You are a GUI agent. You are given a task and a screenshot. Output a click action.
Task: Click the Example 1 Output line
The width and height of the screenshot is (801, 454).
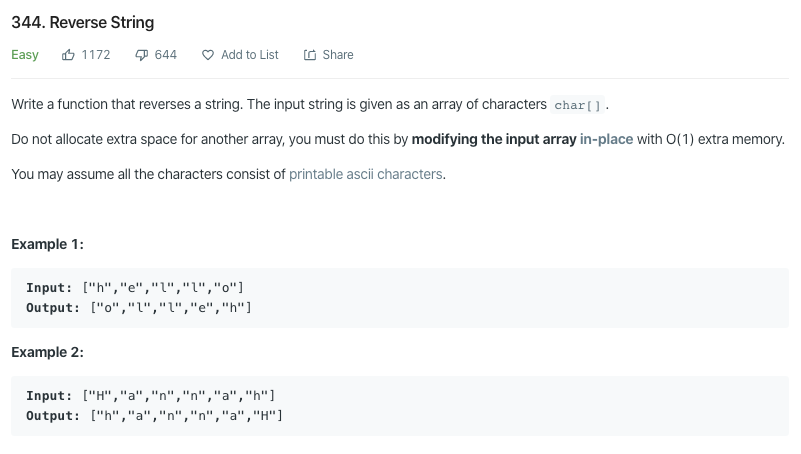tap(138, 307)
